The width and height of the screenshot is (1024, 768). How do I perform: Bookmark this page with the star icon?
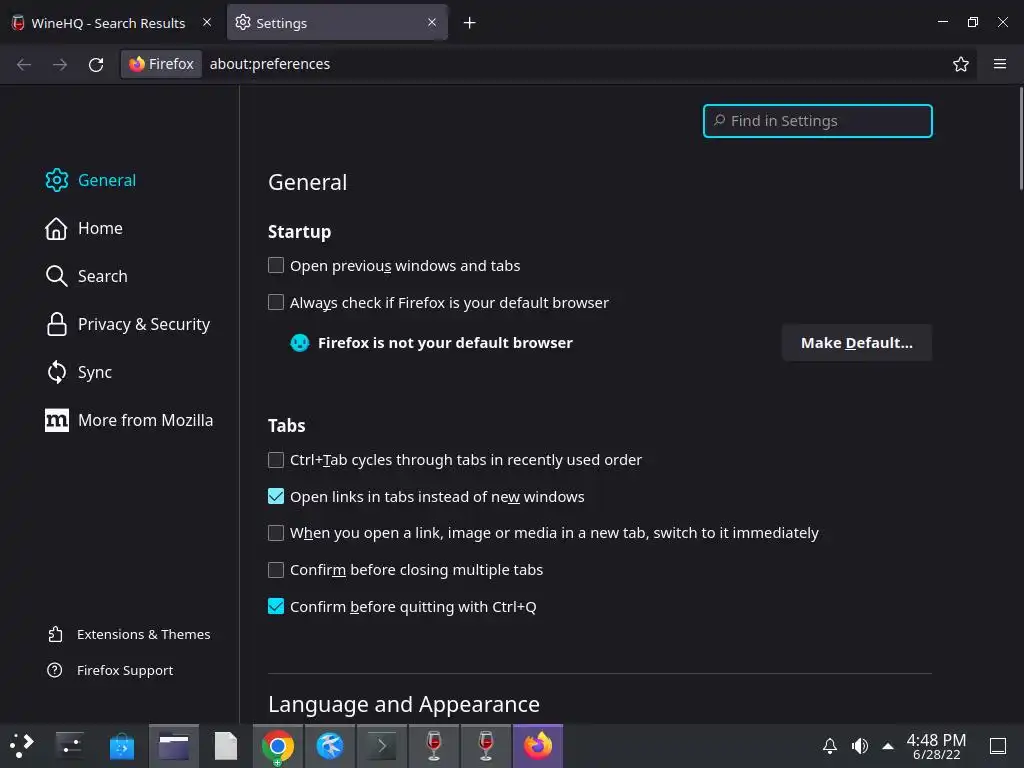click(961, 64)
